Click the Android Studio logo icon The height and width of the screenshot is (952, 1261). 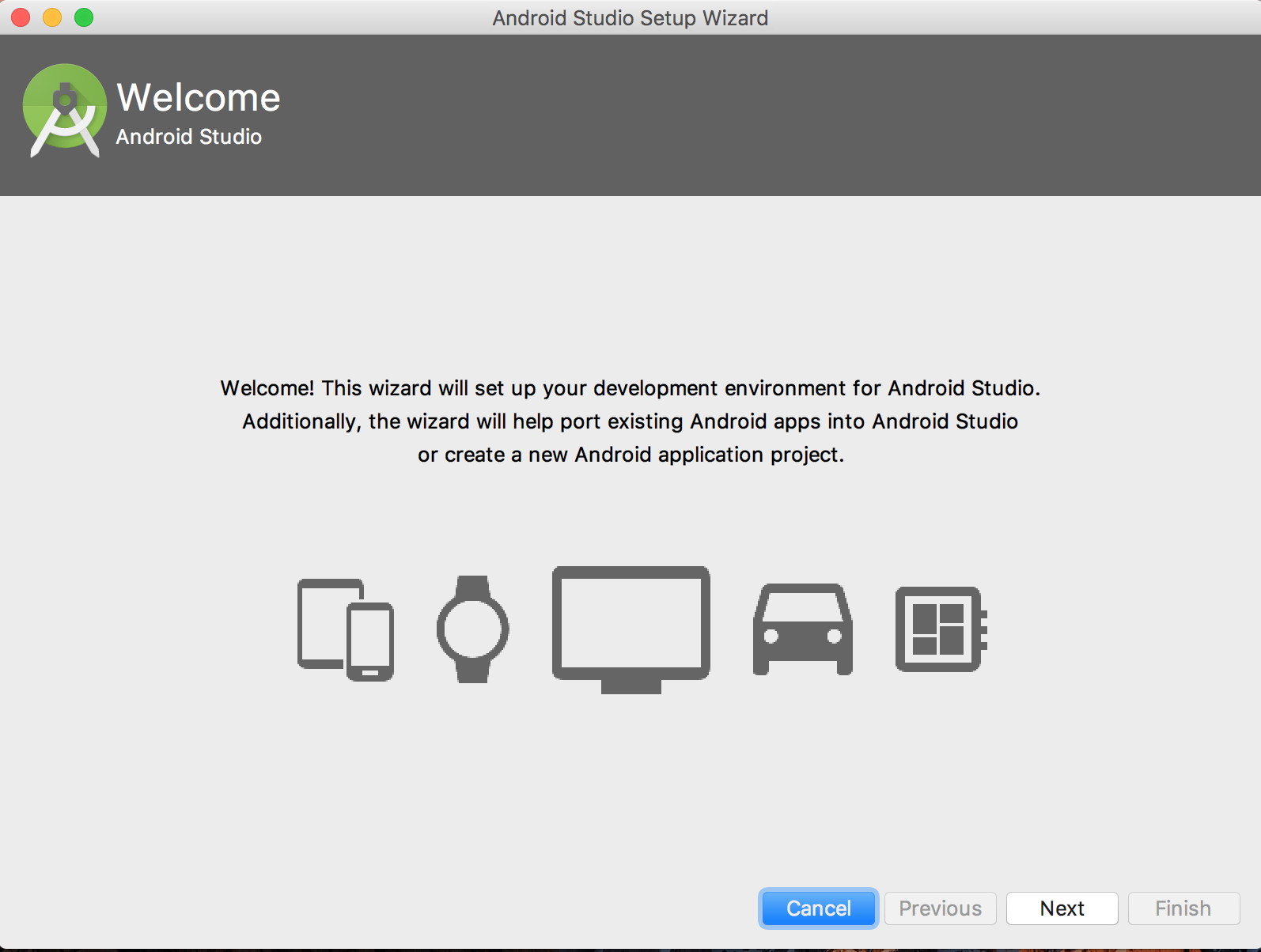pos(64,110)
